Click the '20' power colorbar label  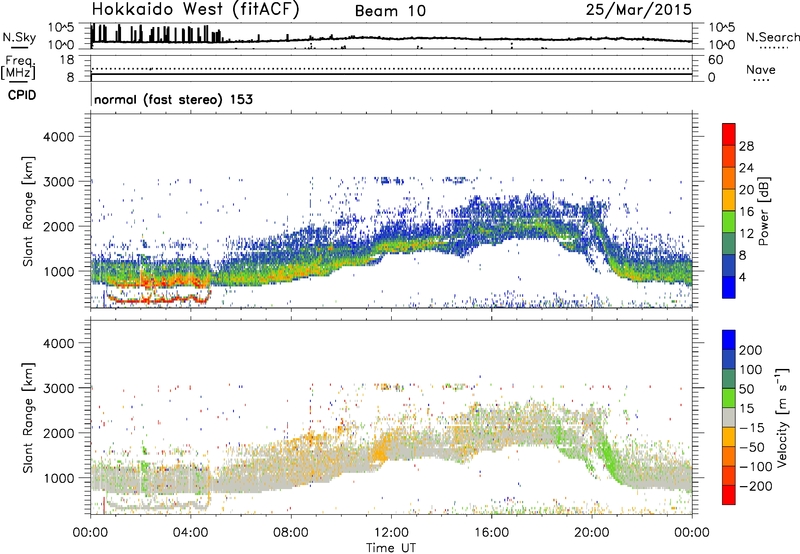746,190
